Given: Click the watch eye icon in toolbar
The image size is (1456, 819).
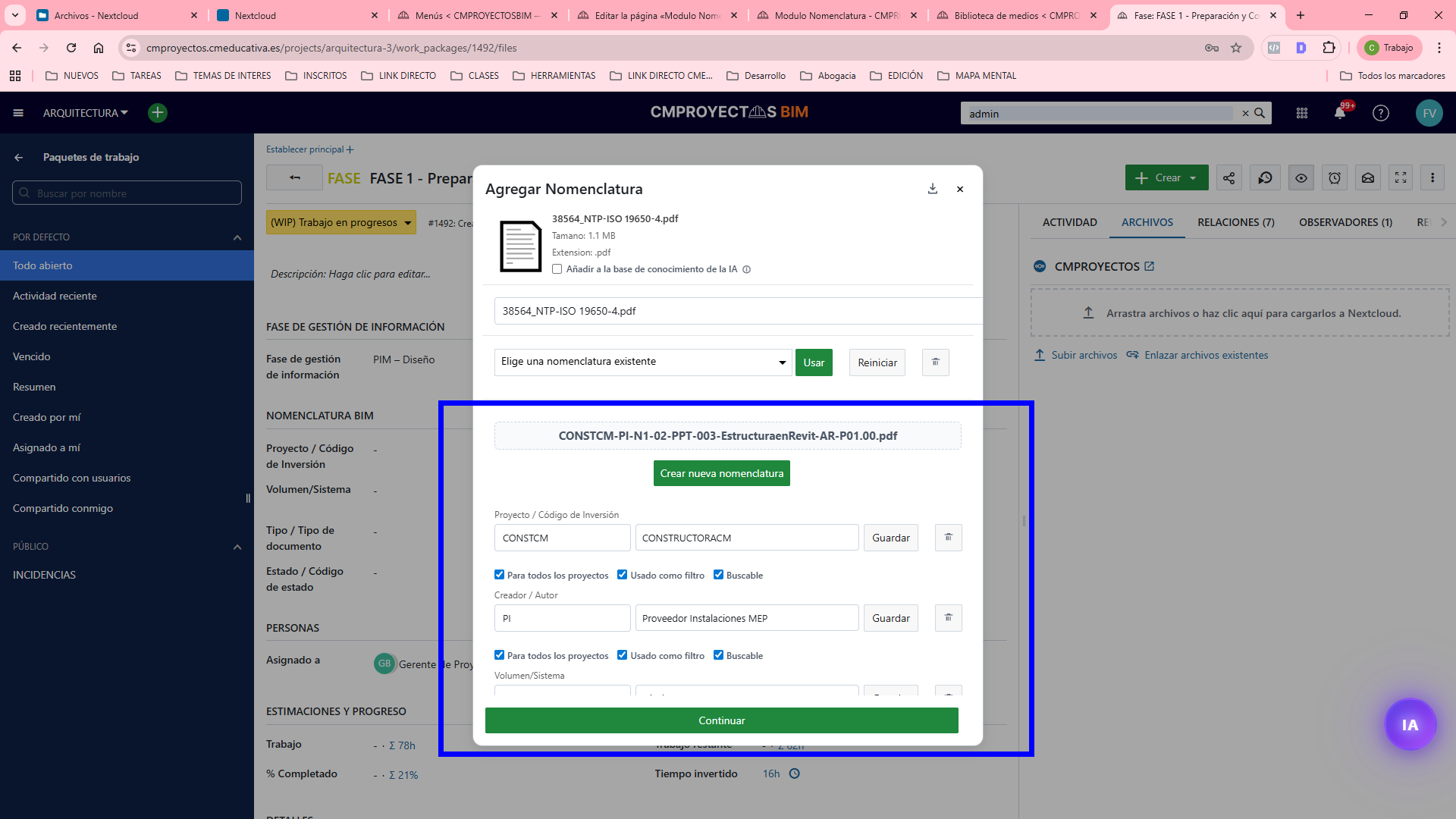Looking at the screenshot, I should pyautogui.click(x=1301, y=177).
